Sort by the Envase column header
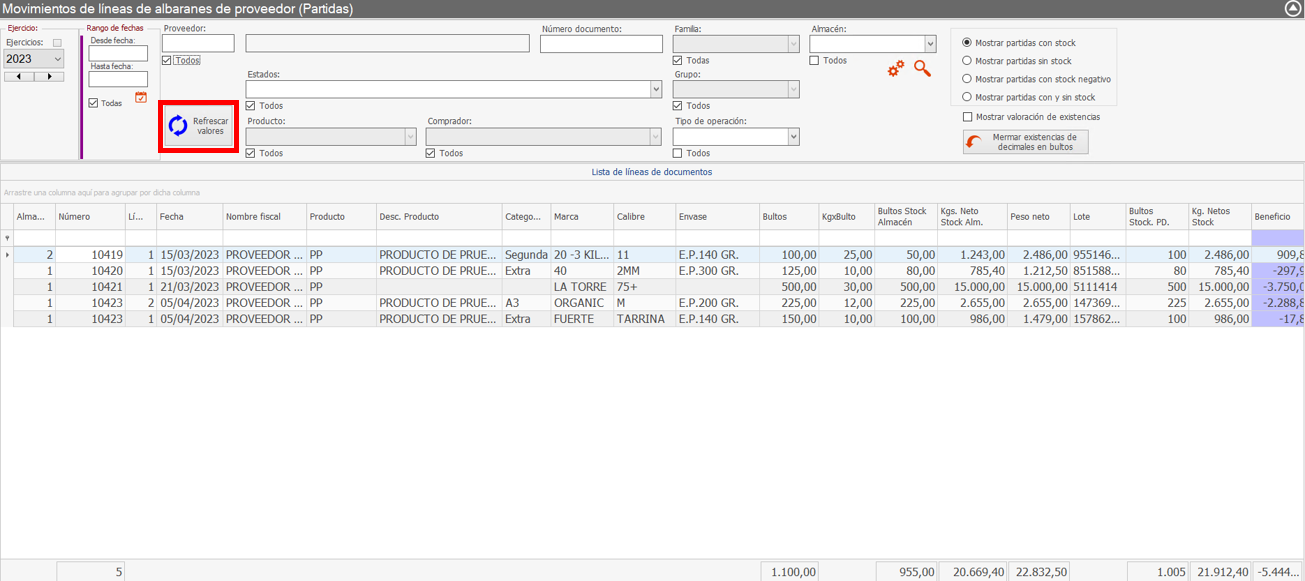The width and height of the screenshot is (1305, 581). click(717, 217)
